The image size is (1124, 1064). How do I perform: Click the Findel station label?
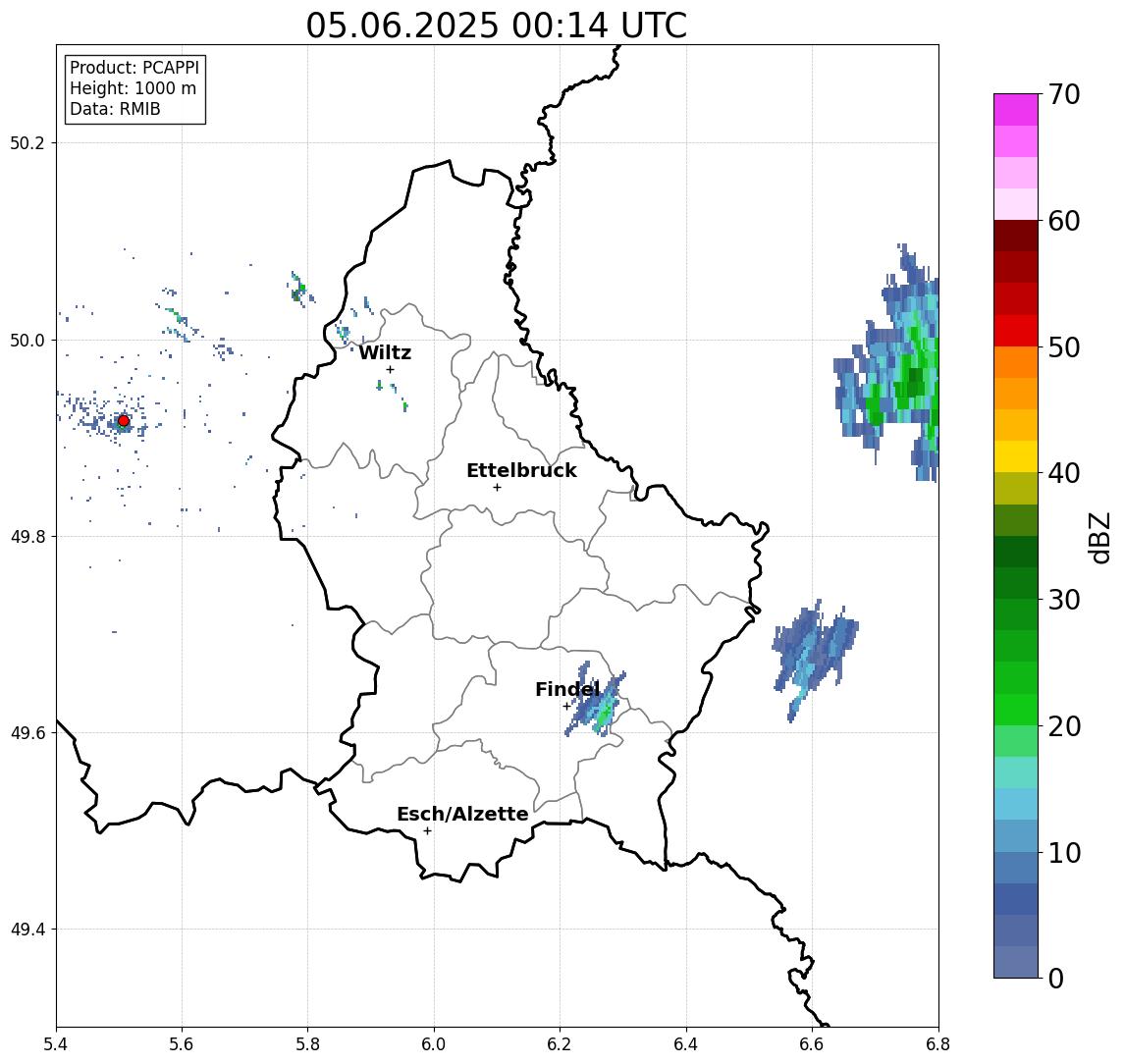point(567,690)
